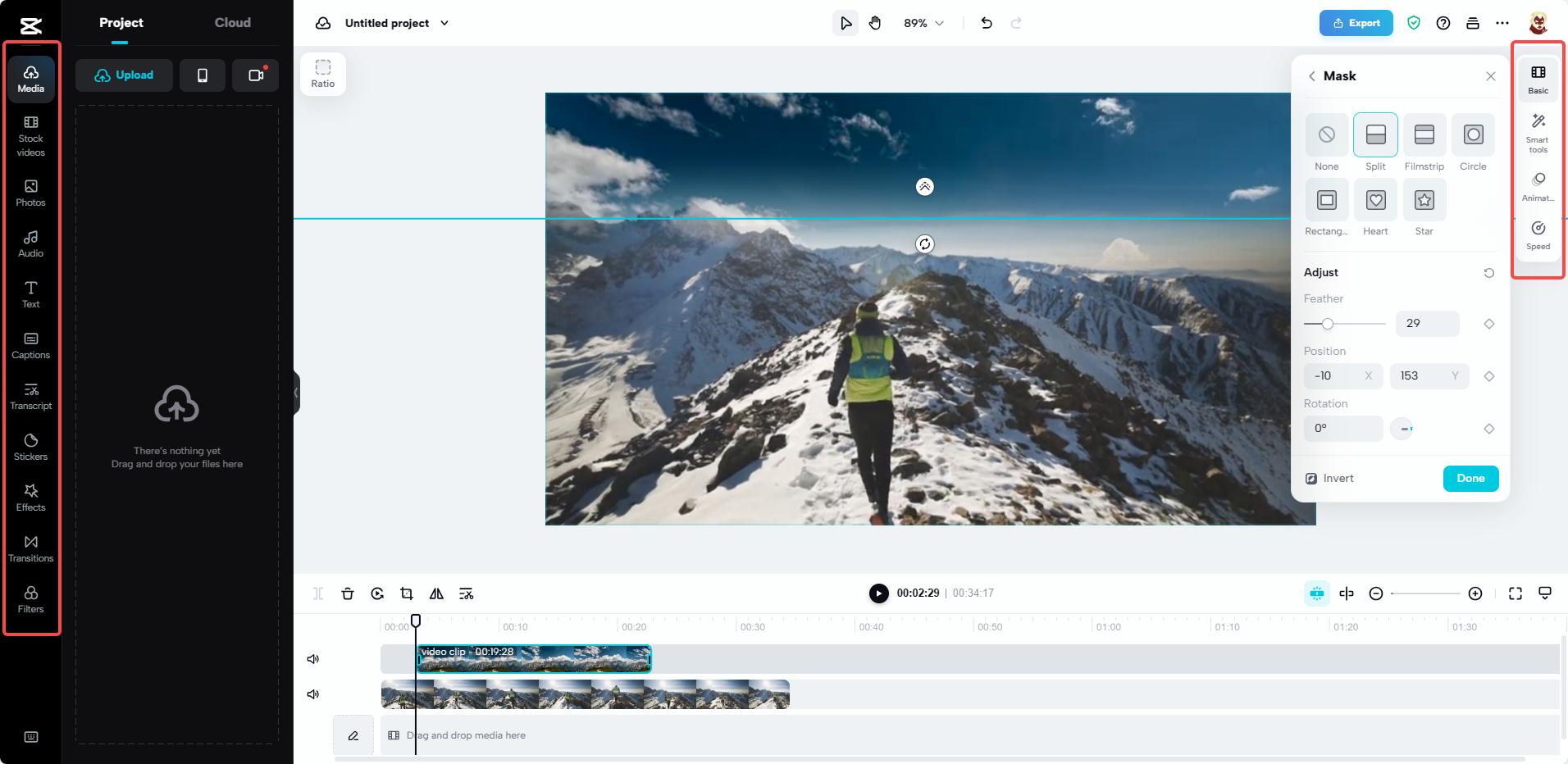Open the Speed tab

[x=1538, y=235]
